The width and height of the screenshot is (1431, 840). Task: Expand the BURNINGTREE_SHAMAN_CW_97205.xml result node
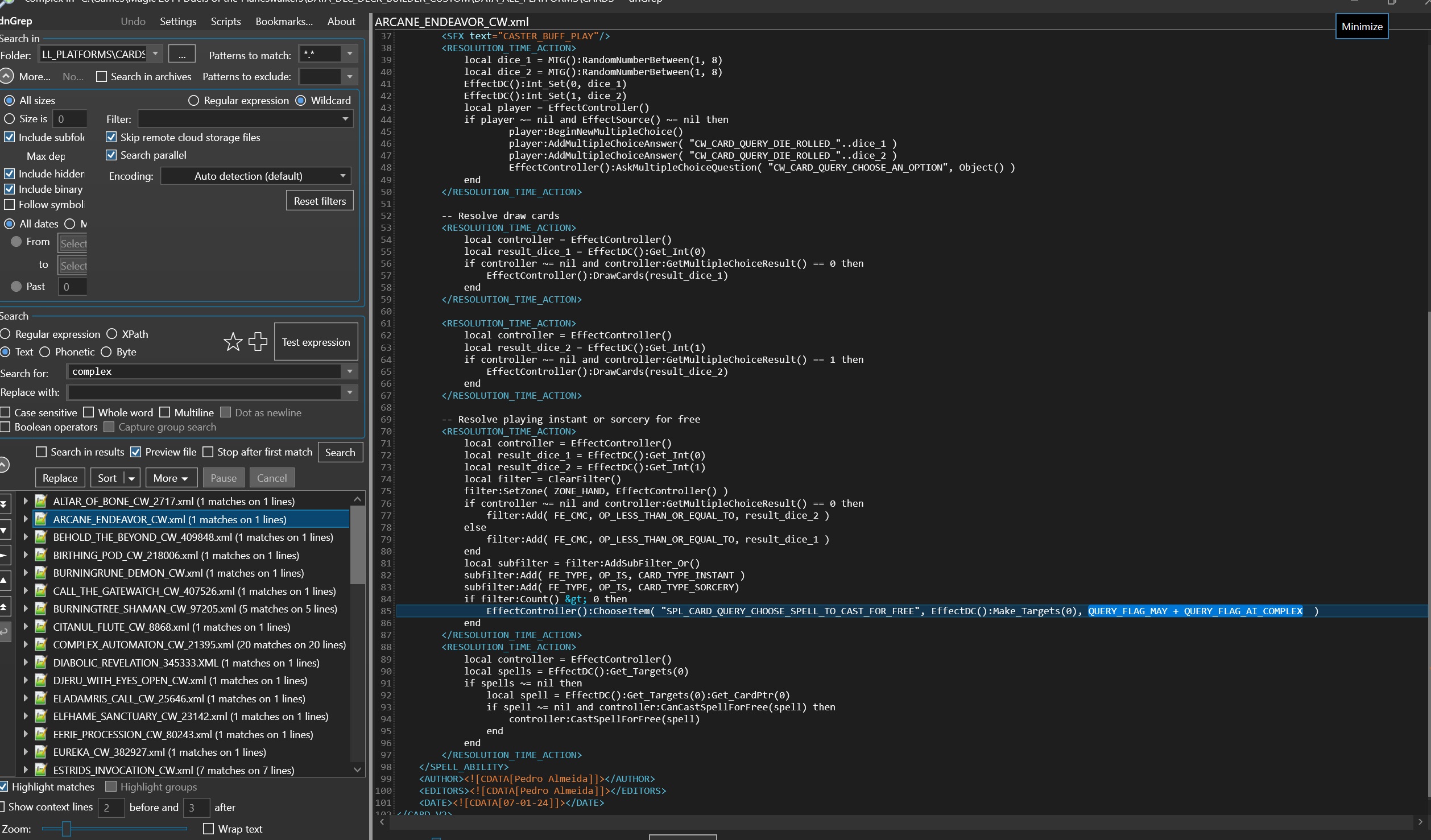26,609
